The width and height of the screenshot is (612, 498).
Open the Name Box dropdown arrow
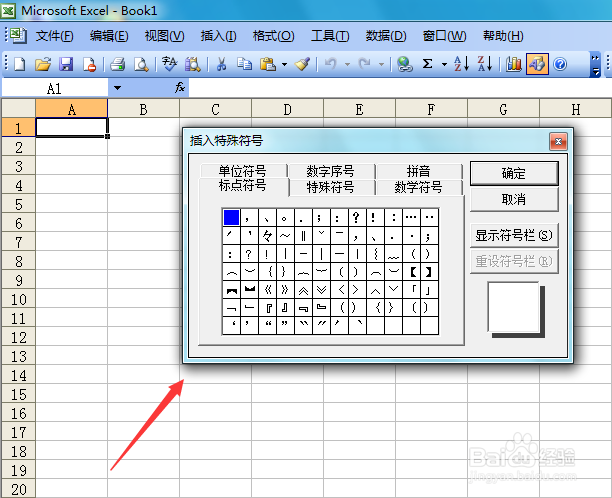pyautogui.click(x=117, y=88)
